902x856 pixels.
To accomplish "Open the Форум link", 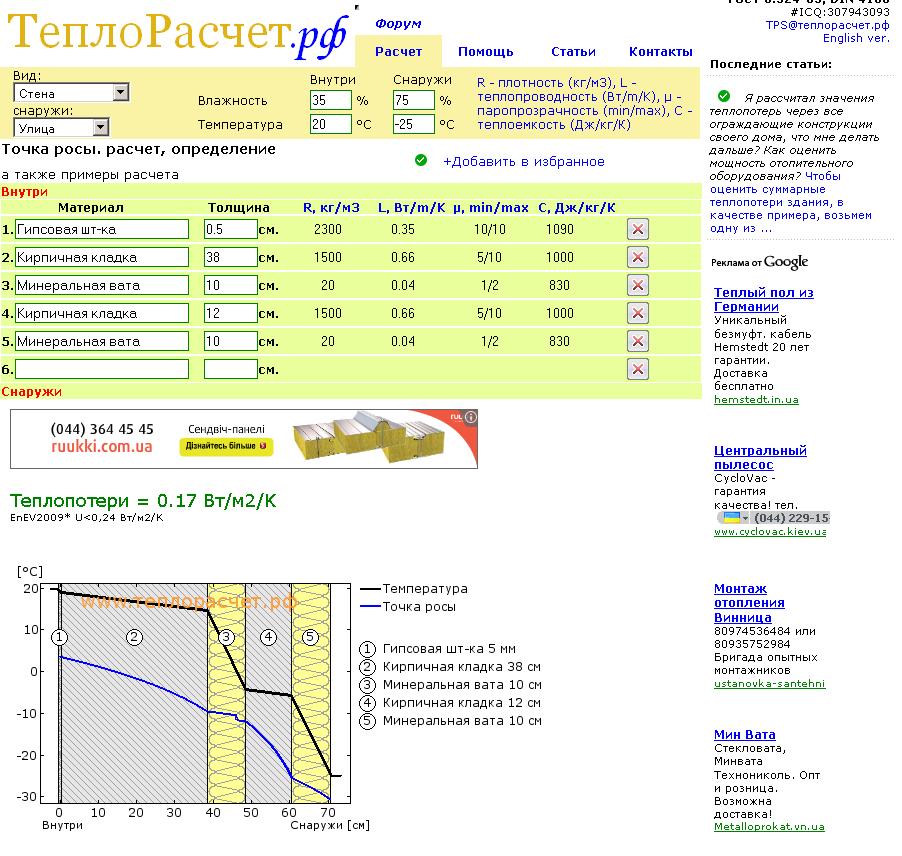I will click(398, 24).
